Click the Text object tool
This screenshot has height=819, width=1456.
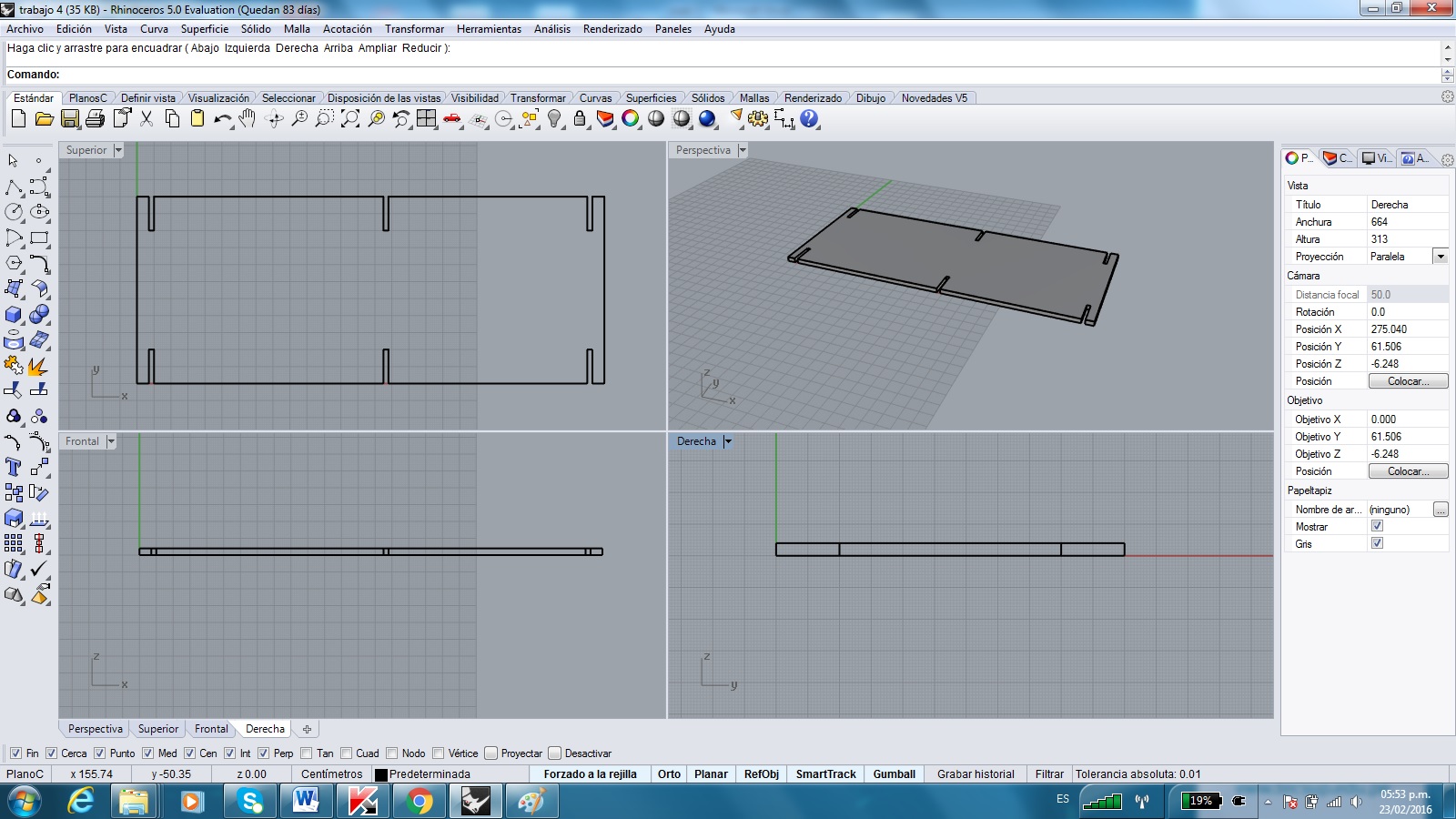(14, 467)
